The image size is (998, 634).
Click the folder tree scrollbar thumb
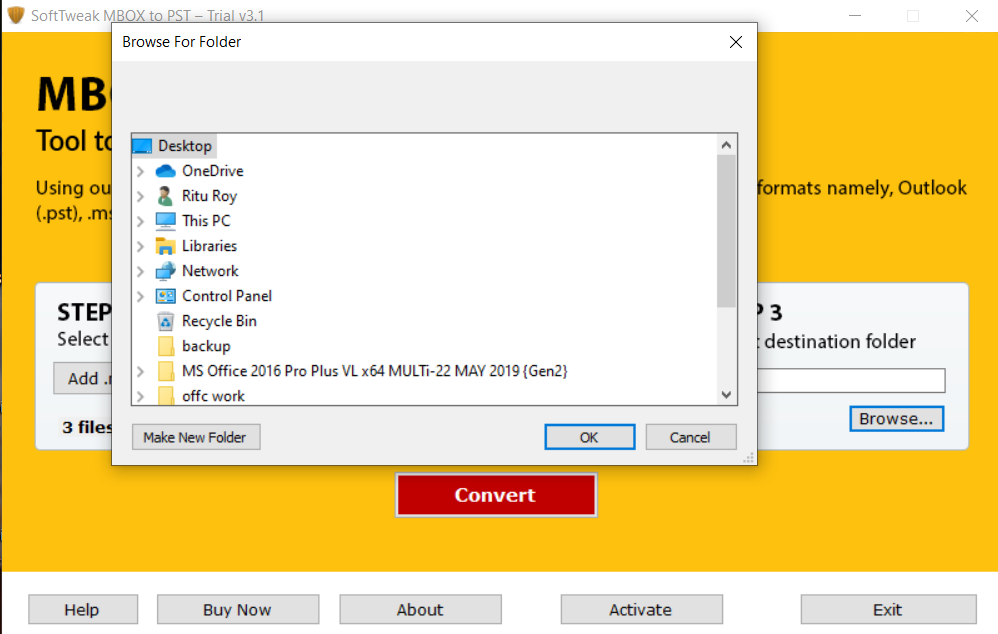click(x=726, y=231)
